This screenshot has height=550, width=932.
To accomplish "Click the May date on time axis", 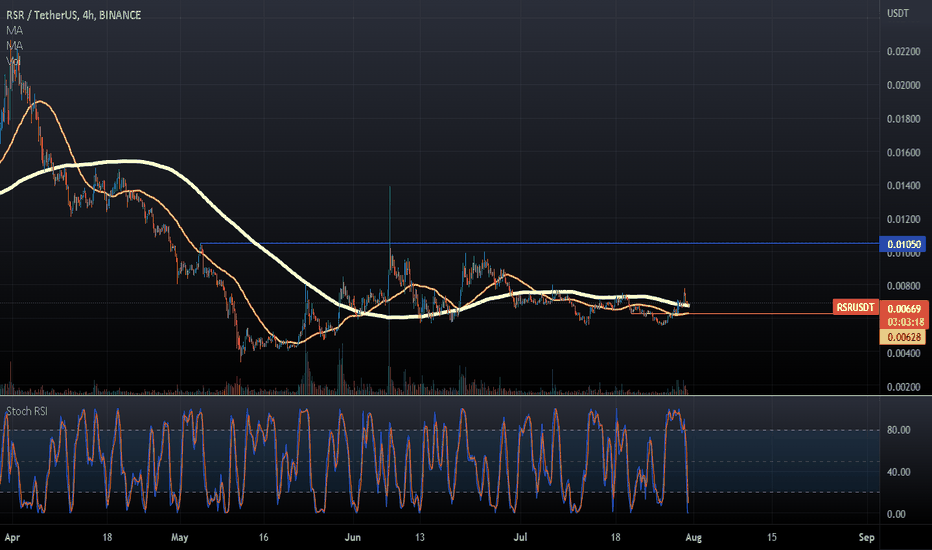I will 180,538.
